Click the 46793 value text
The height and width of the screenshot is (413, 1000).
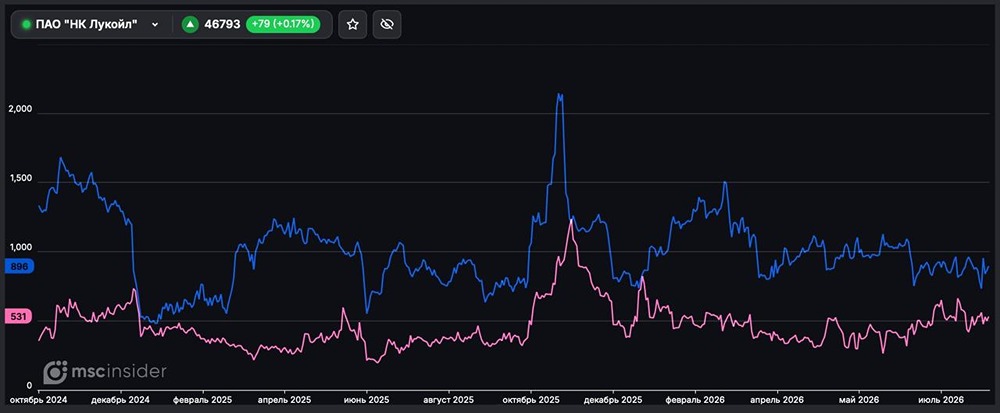coord(222,24)
